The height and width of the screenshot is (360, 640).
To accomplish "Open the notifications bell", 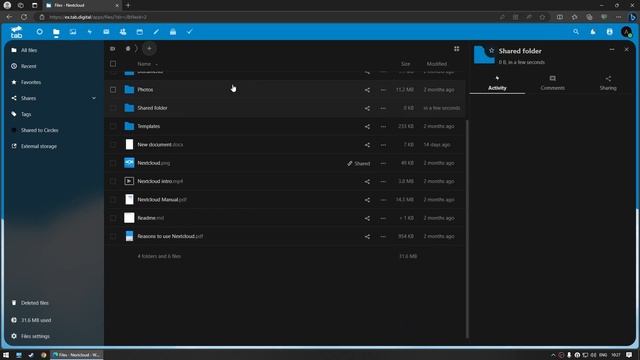I will click(593, 31).
